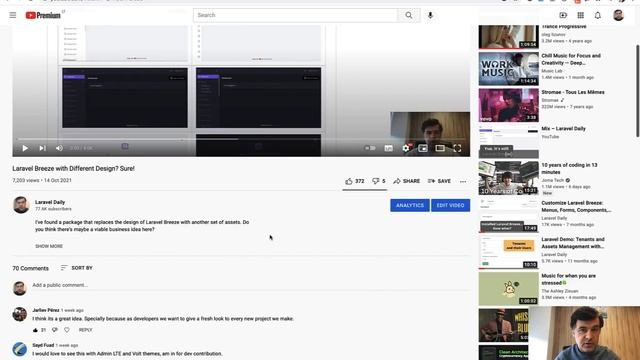Toggle subtitles/closed captions

pyautogui.click(x=389, y=148)
